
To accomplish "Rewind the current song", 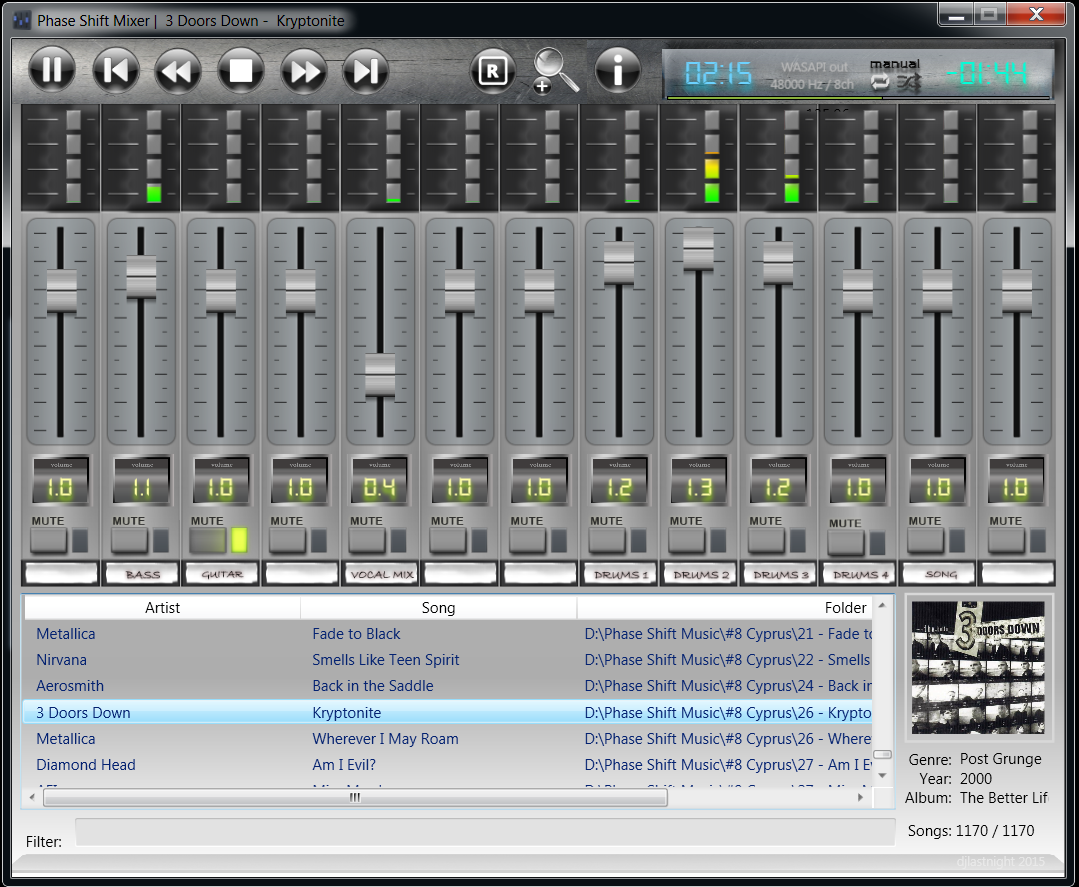I will coord(178,70).
